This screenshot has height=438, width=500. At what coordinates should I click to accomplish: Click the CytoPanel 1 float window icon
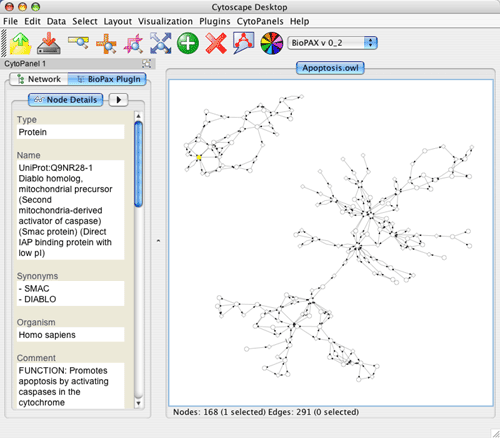click(x=146, y=63)
